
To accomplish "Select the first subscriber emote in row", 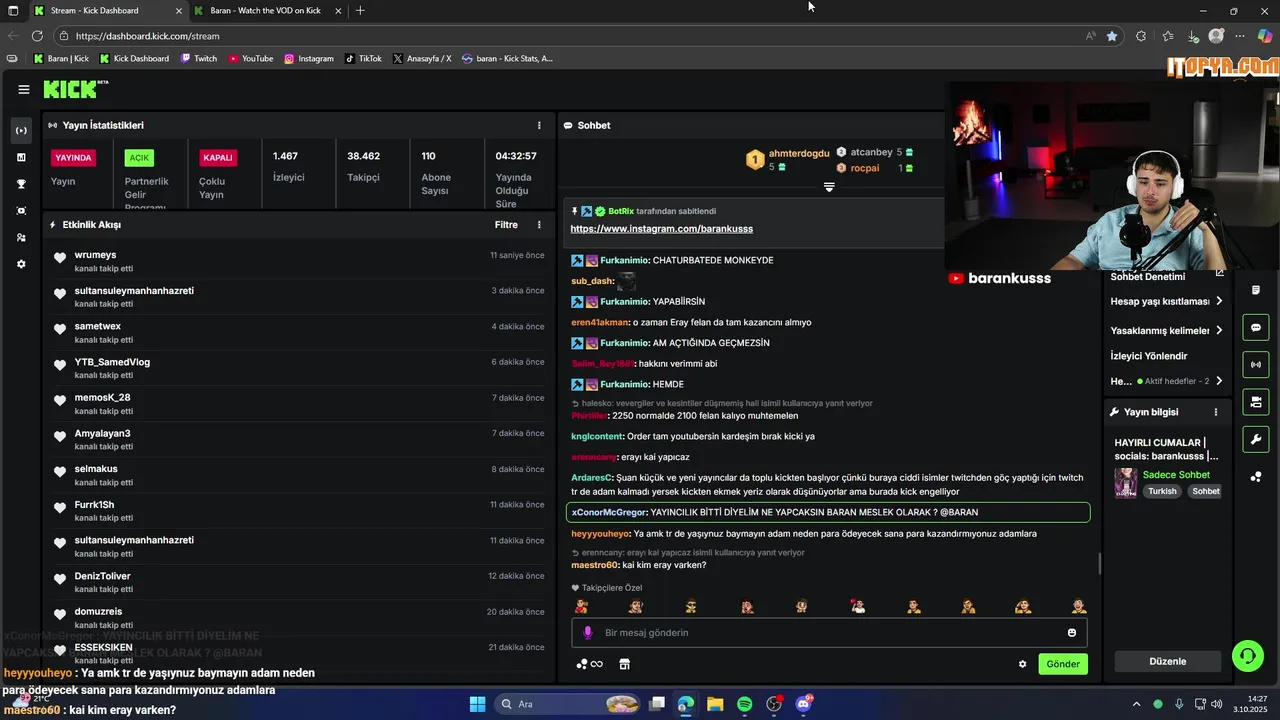I will (582, 606).
